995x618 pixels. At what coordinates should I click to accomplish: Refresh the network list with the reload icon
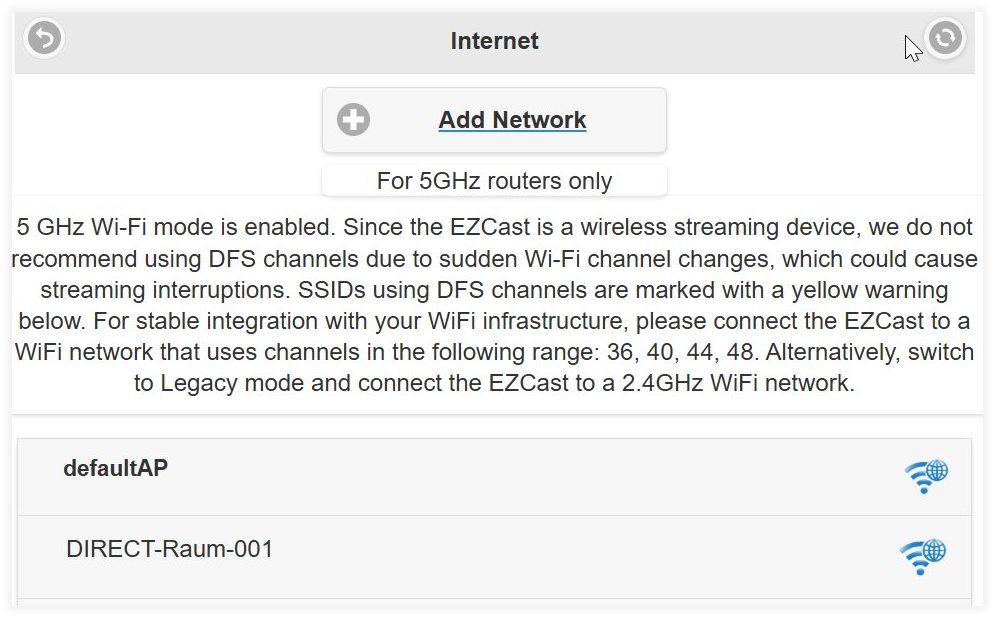pos(945,38)
